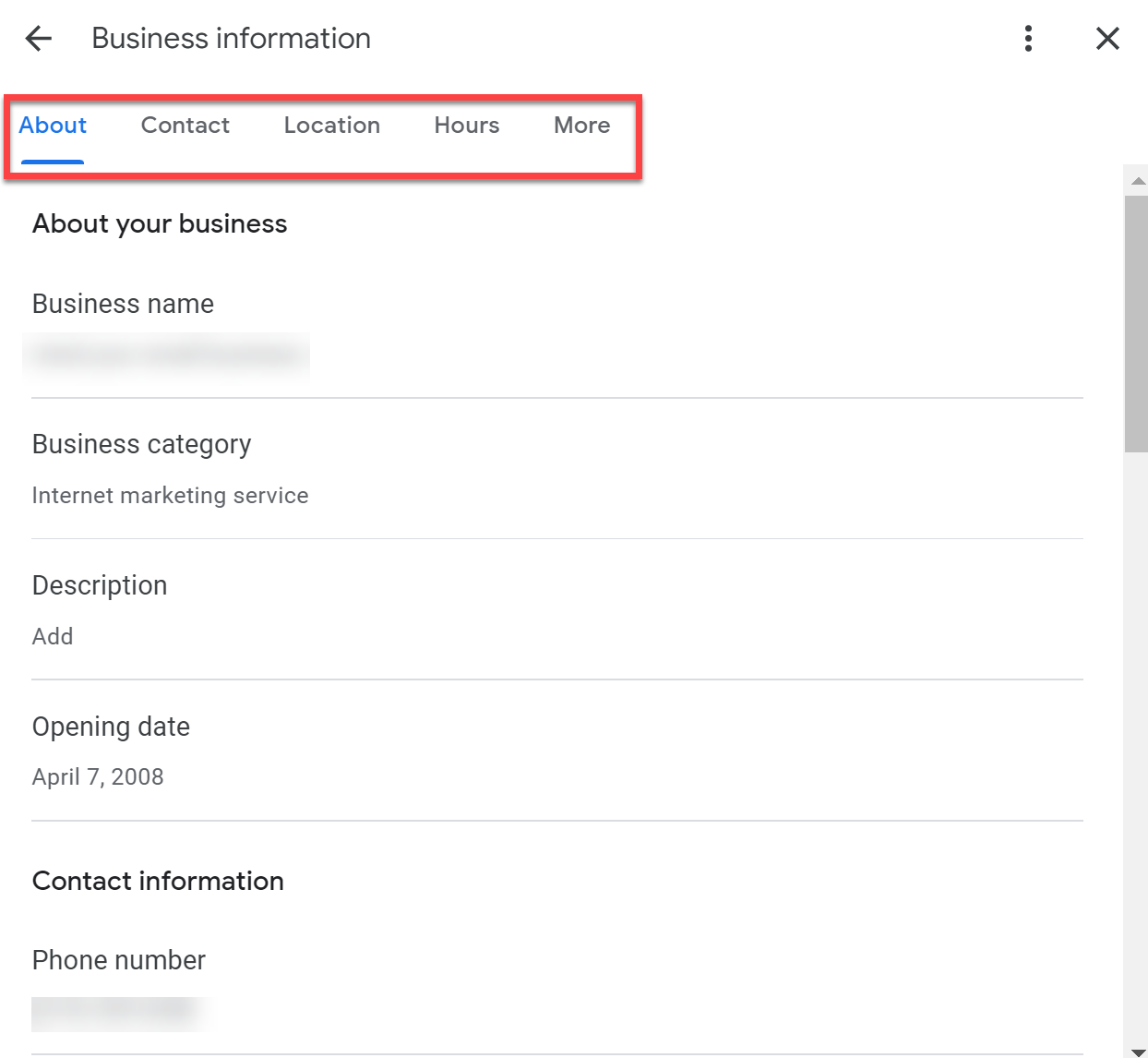Click the More tab
This screenshot has width=1148, height=1058.
pos(581,126)
